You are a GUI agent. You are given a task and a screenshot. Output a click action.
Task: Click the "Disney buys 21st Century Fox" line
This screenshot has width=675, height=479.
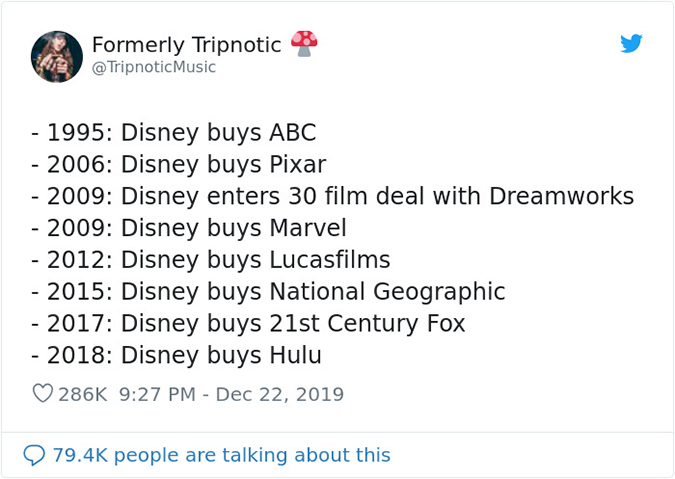pyautogui.click(x=248, y=324)
